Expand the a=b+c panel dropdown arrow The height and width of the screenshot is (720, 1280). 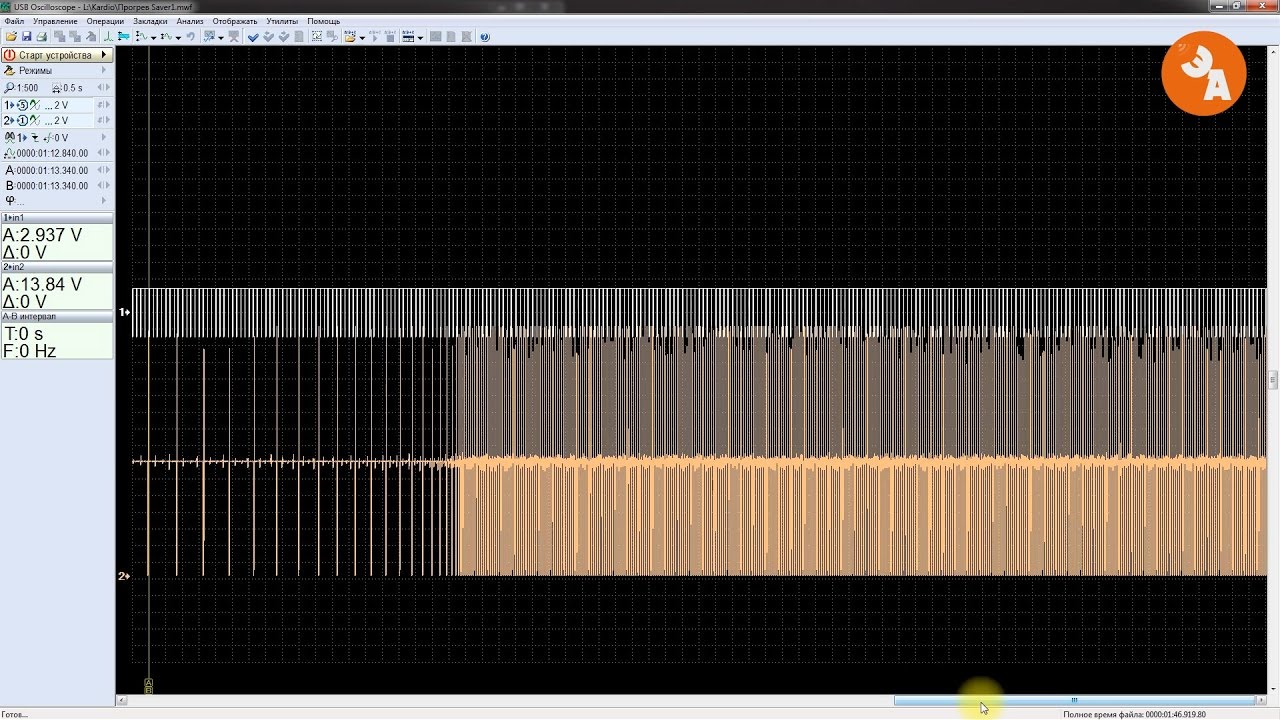[420, 38]
